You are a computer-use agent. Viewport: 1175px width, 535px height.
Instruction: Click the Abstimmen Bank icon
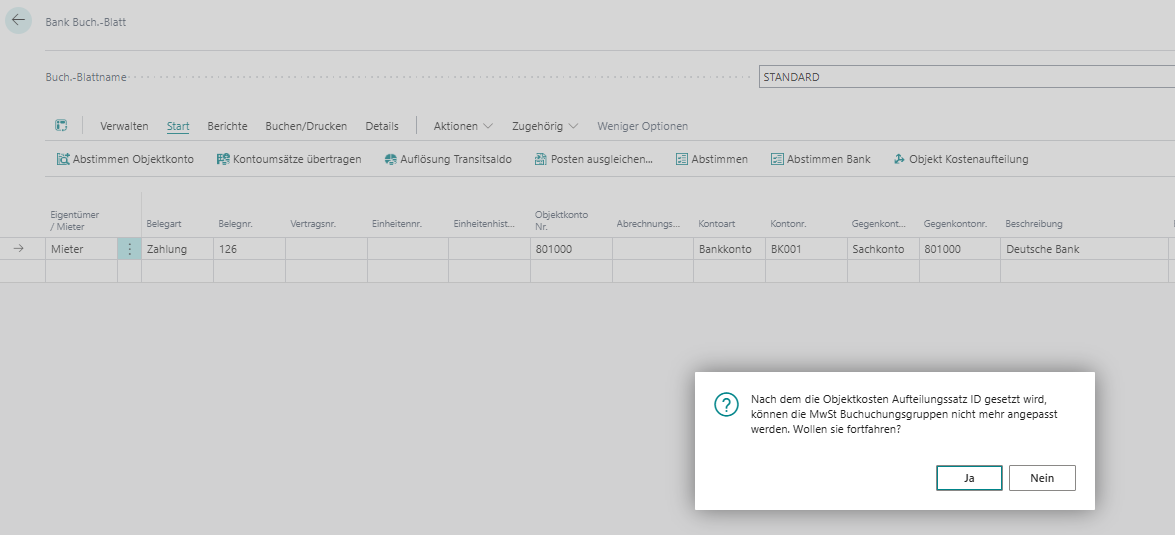click(x=777, y=159)
